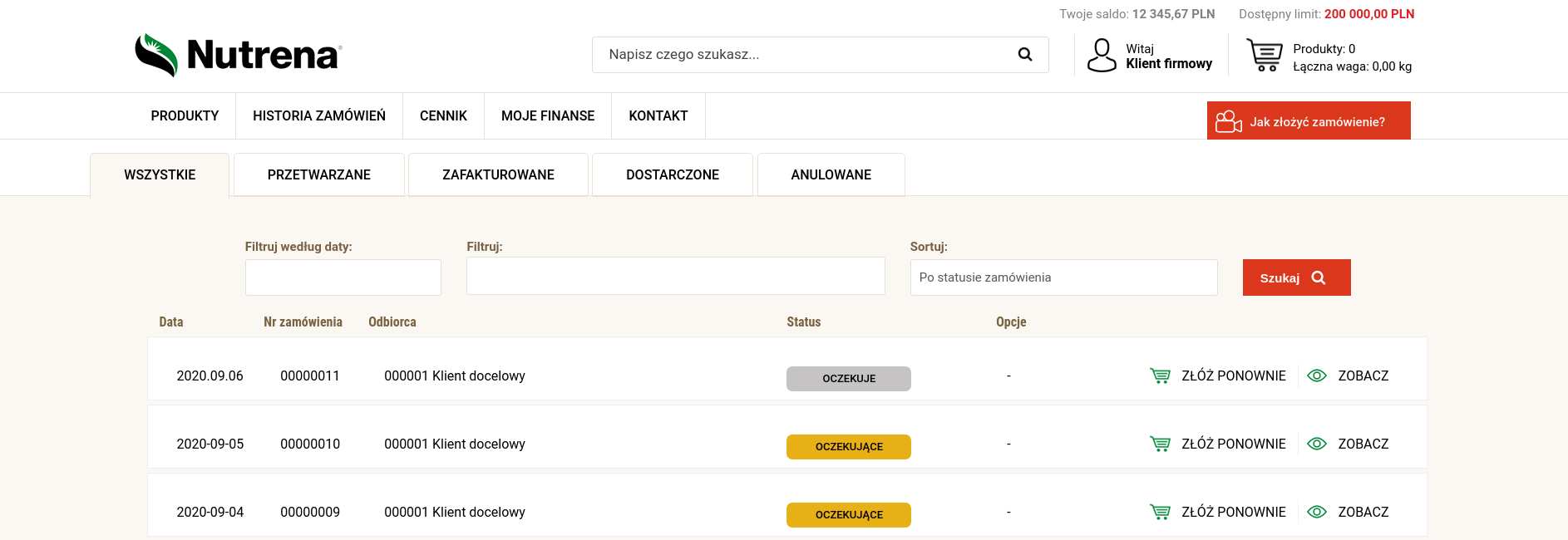Image resolution: width=1568 pixels, height=540 pixels.
Task: Click eye icon for order 00000011
Action: coord(1316,376)
